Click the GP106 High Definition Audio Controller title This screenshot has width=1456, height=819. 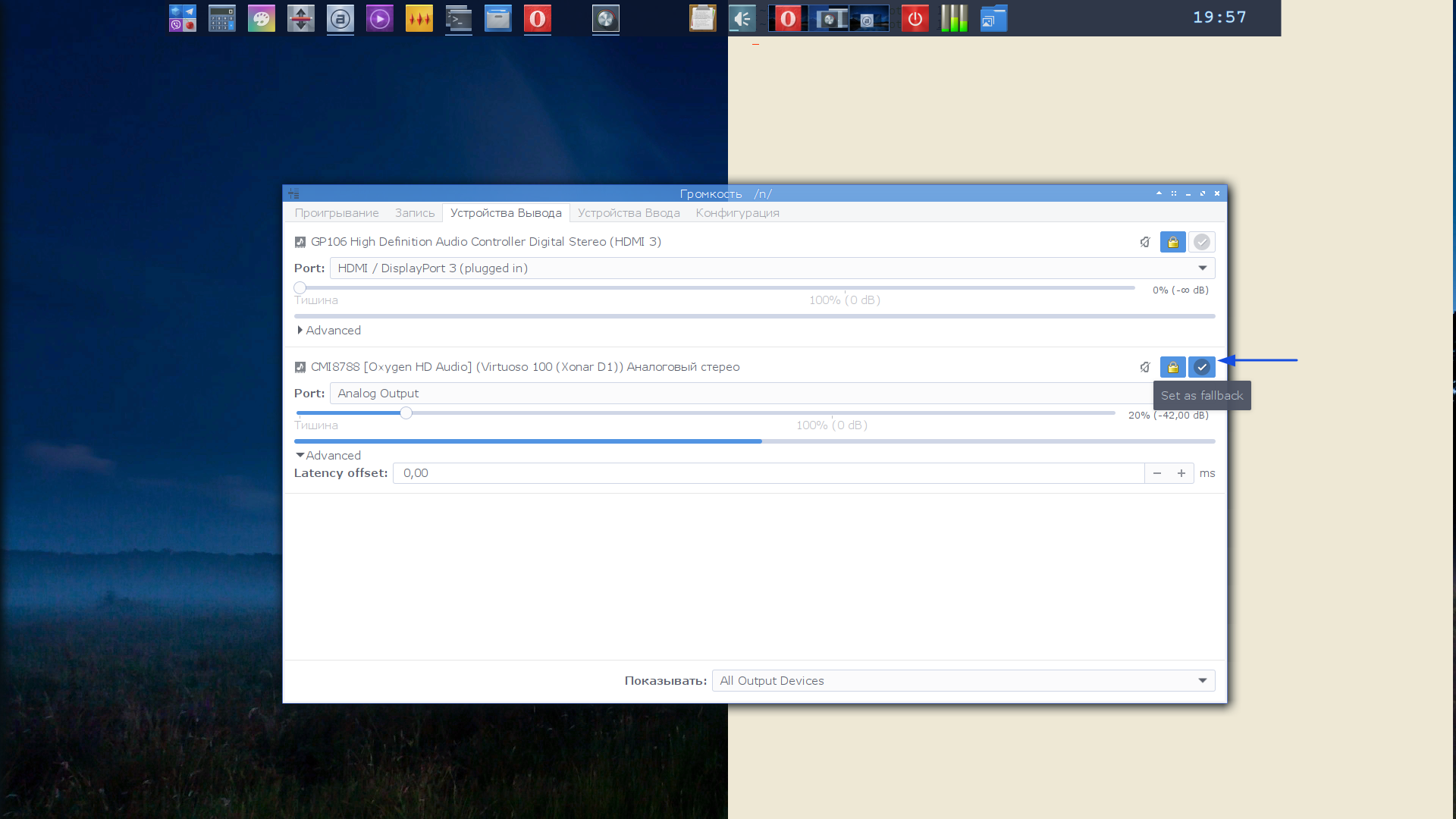point(486,242)
